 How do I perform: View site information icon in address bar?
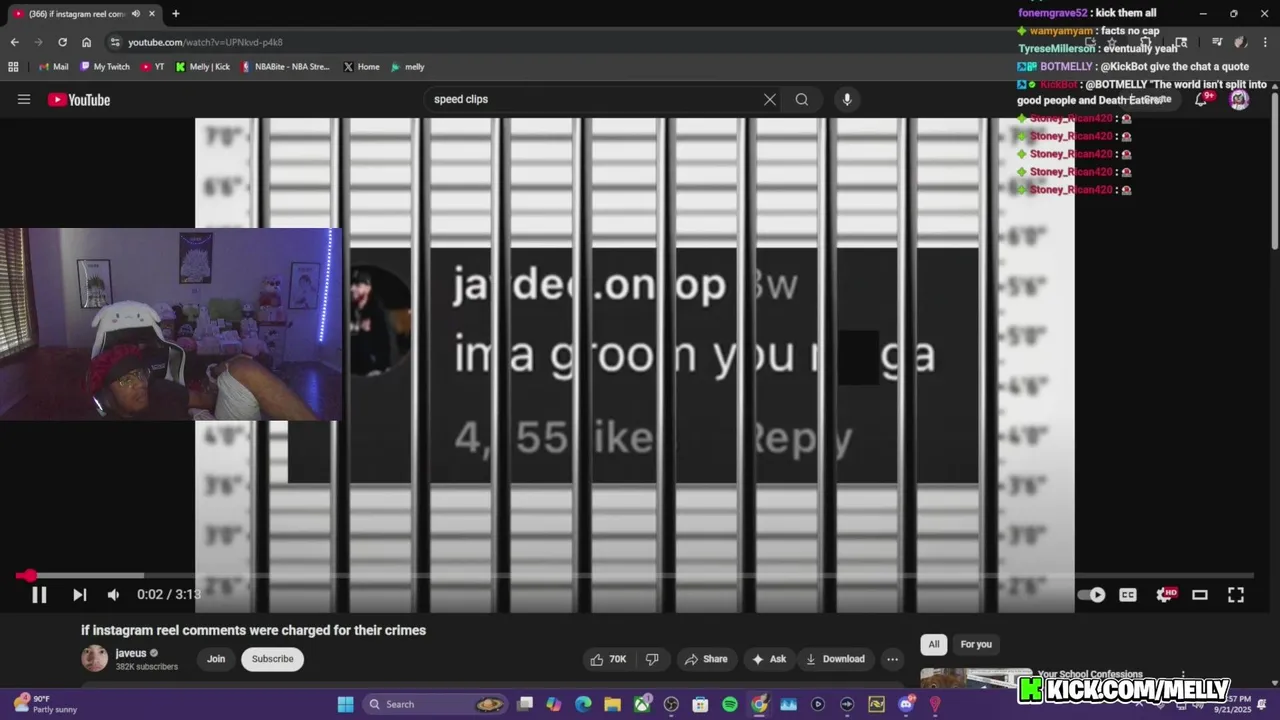pos(115,42)
